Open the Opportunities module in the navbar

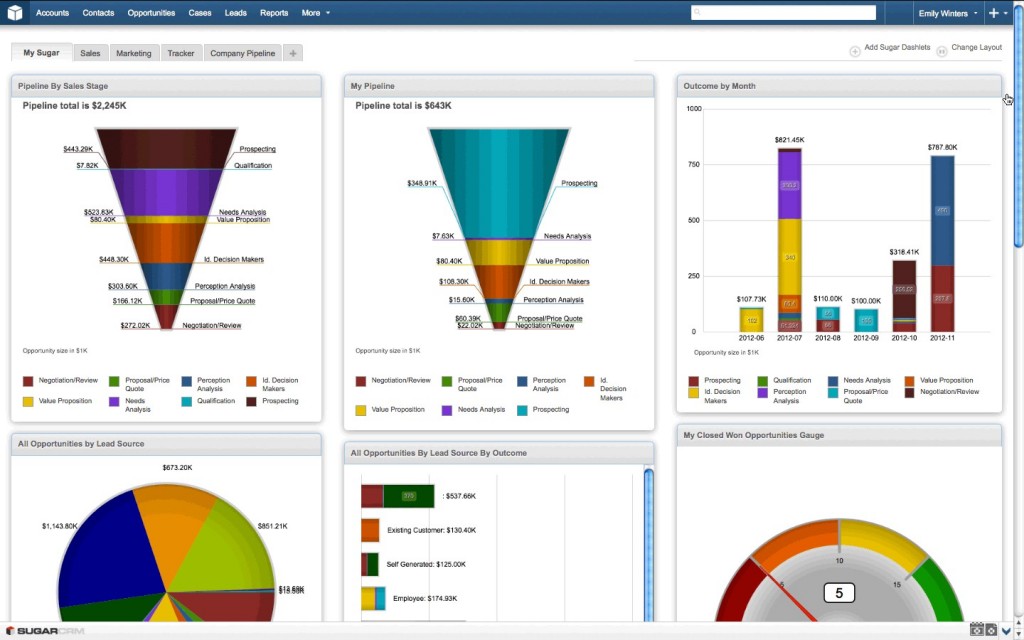151,13
